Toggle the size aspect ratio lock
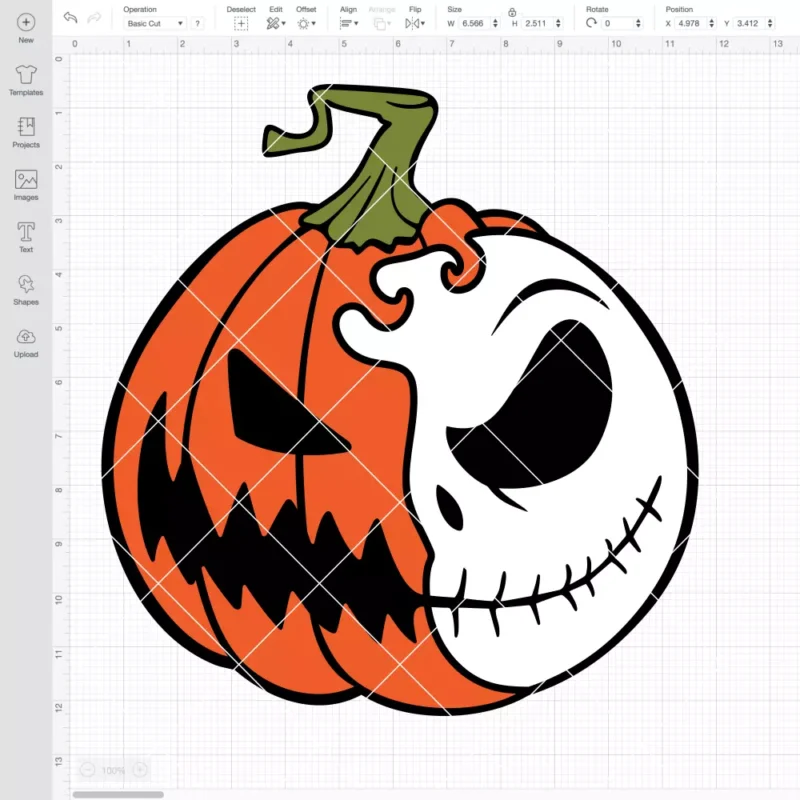 (512, 12)
